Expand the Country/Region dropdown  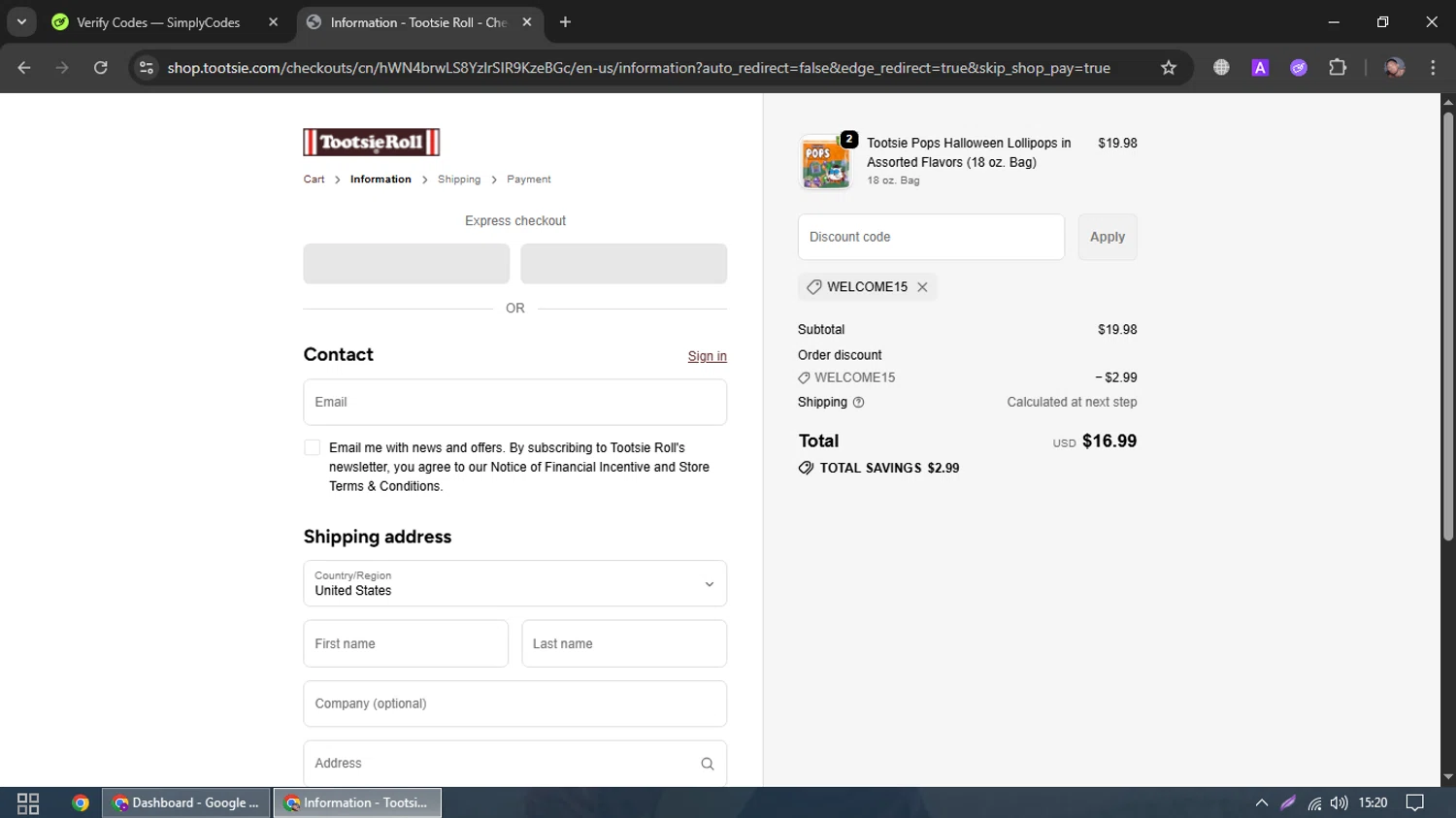point(514,583)
